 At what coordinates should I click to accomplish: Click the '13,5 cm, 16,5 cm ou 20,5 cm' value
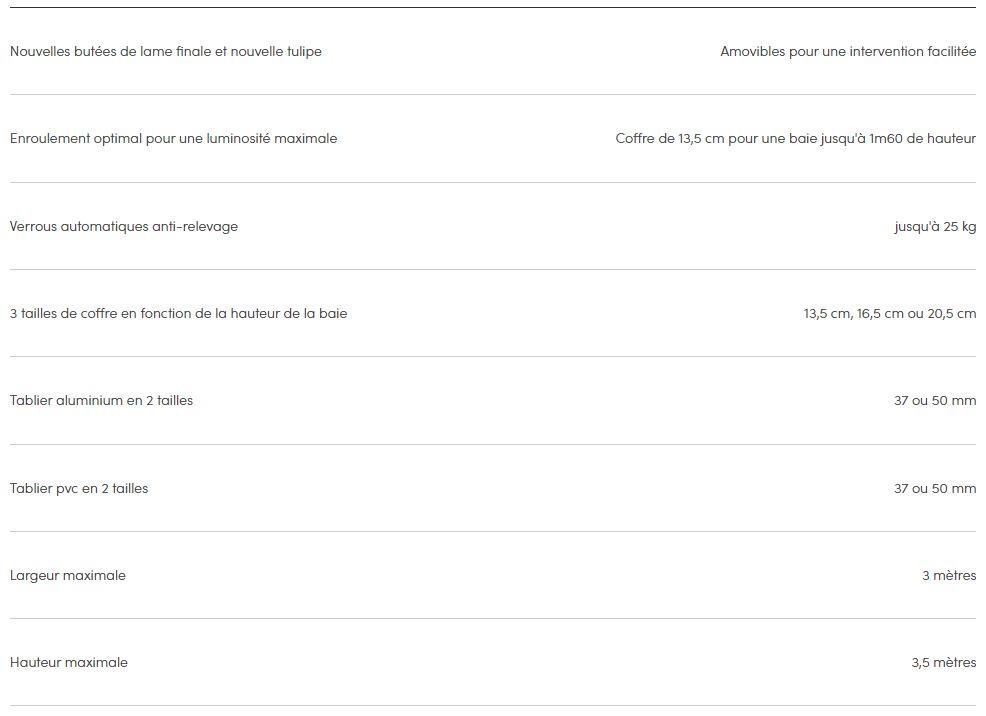point(890,314)
